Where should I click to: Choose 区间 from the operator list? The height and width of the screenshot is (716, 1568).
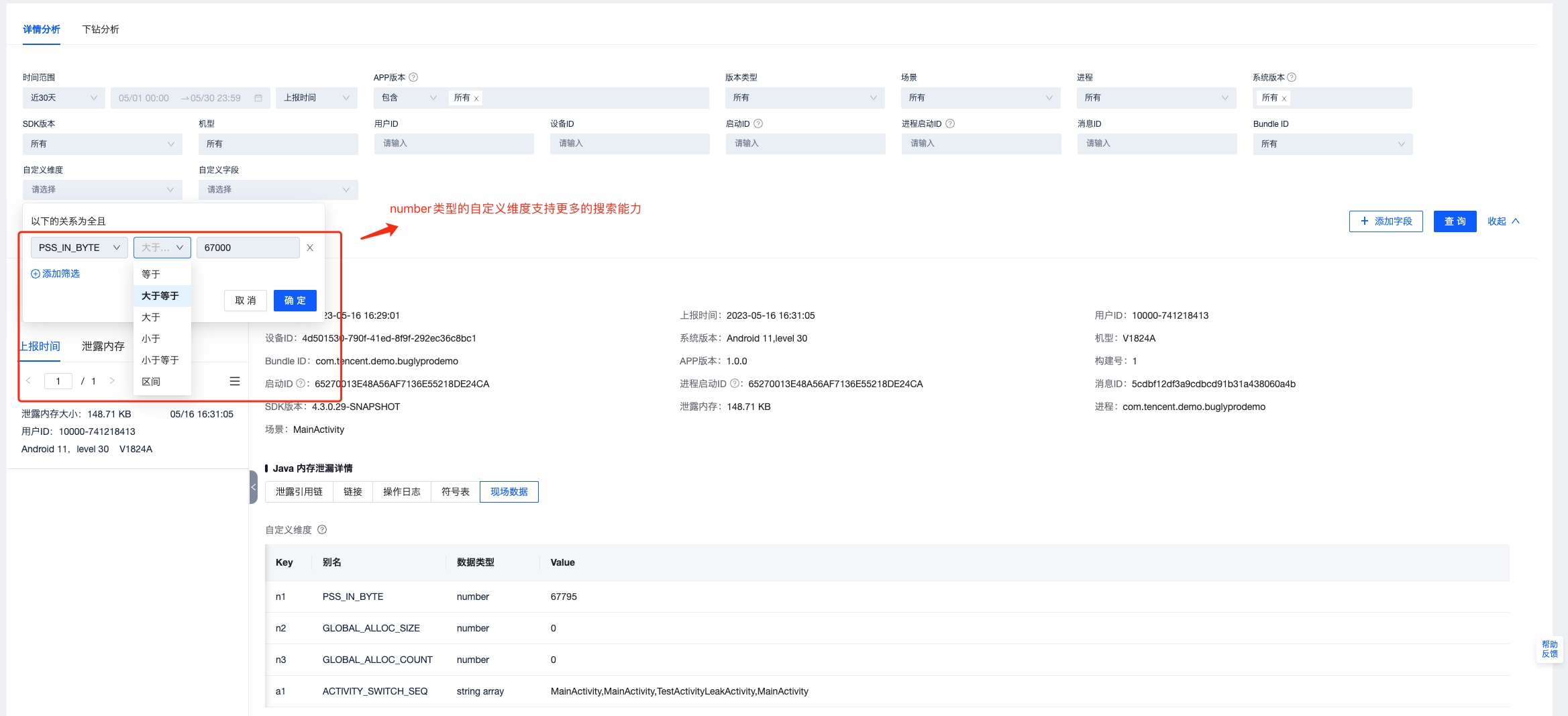[x=151, y=382]
